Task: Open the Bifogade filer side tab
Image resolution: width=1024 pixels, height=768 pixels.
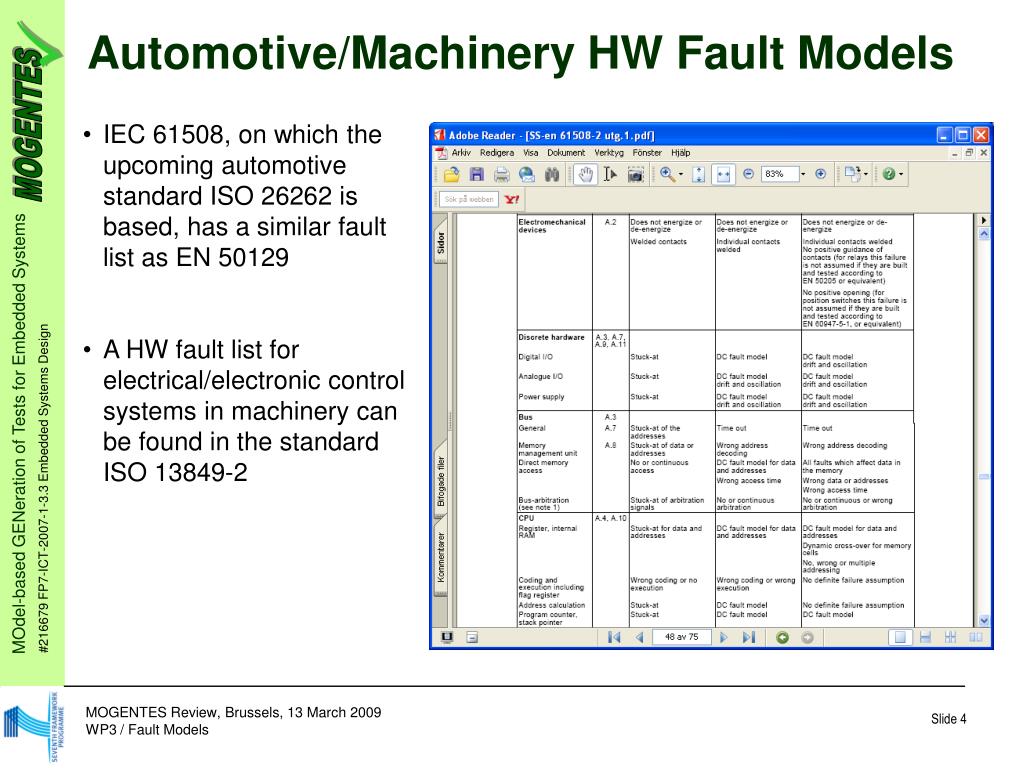Action: coord(441,481)
